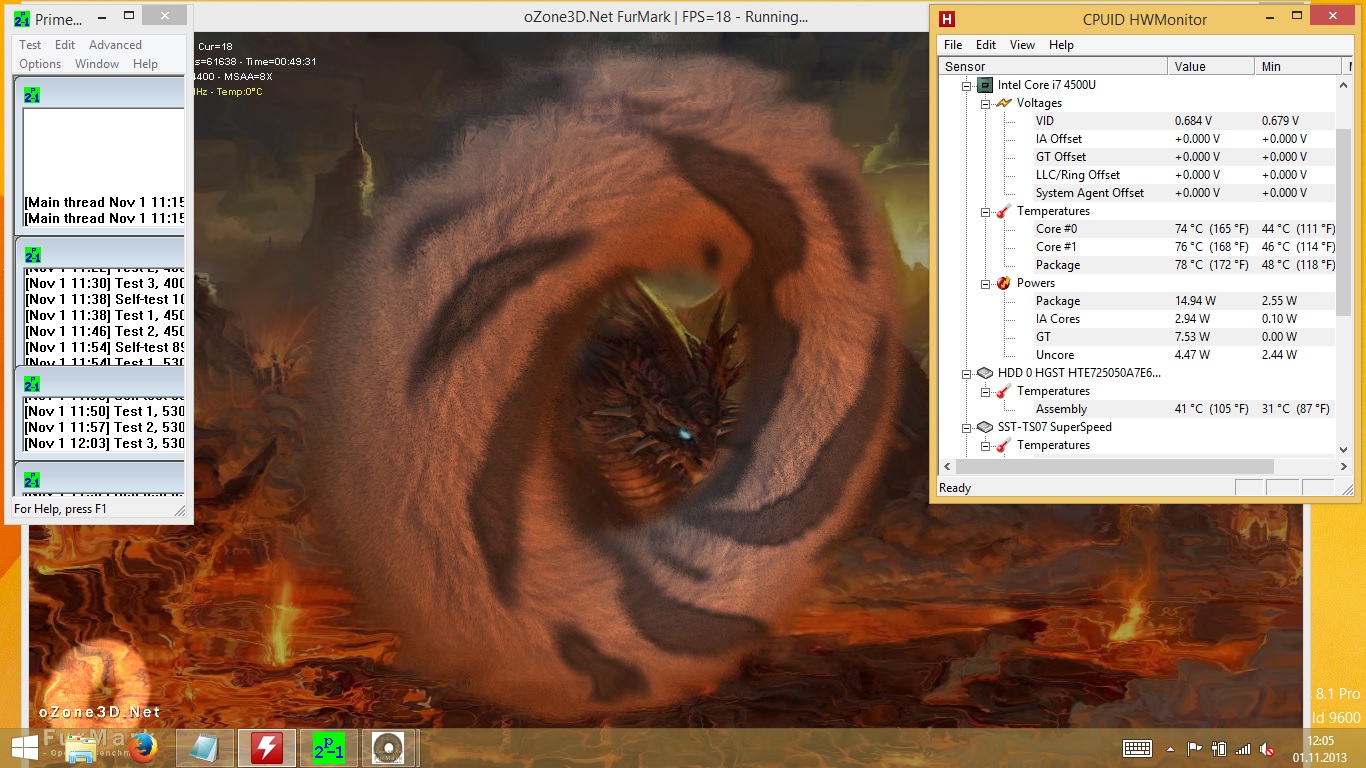Click the Value column header
Viewport: 1366px width, 768px height.
(1211, 66)
